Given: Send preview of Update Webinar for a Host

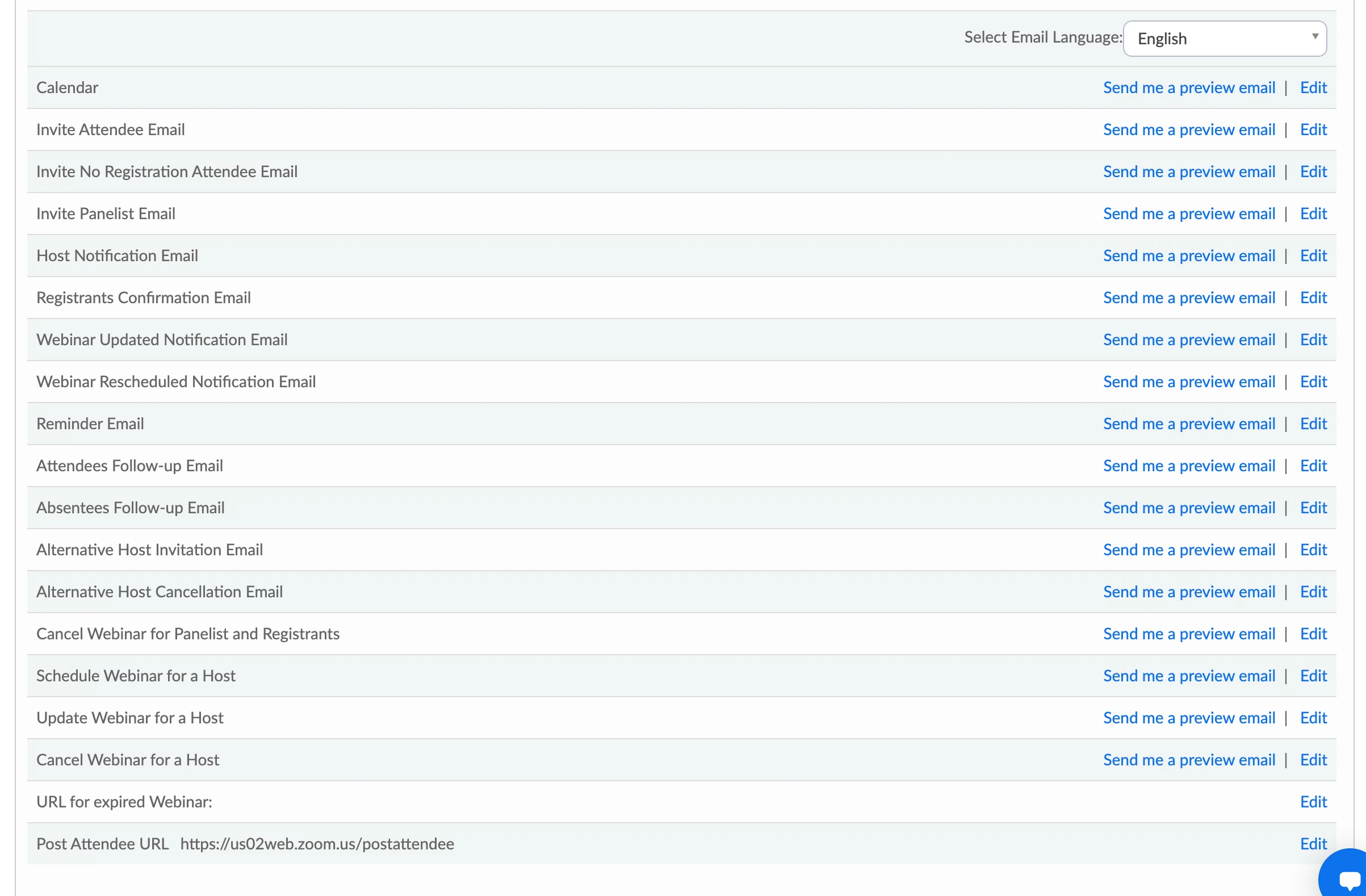Looking at the screenshot, I should [x=1189, y=718].
